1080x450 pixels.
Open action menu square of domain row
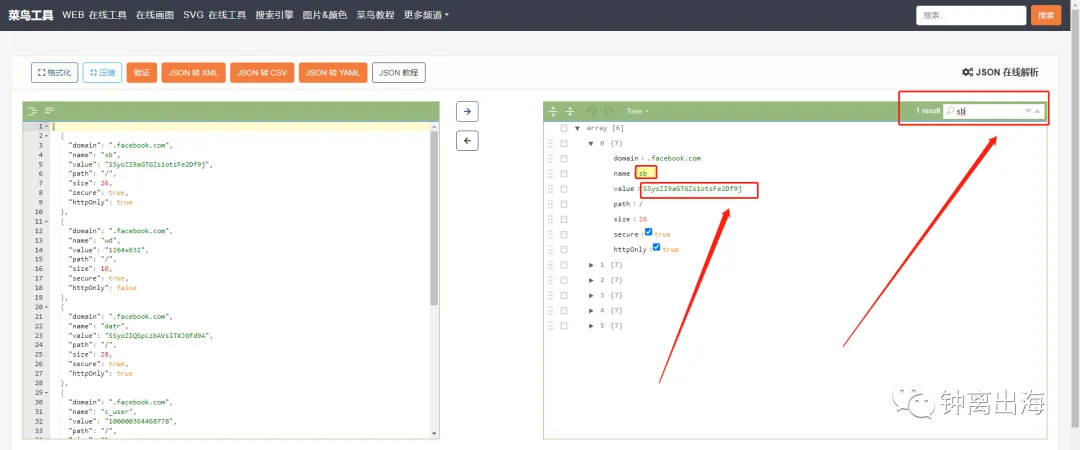564,158
